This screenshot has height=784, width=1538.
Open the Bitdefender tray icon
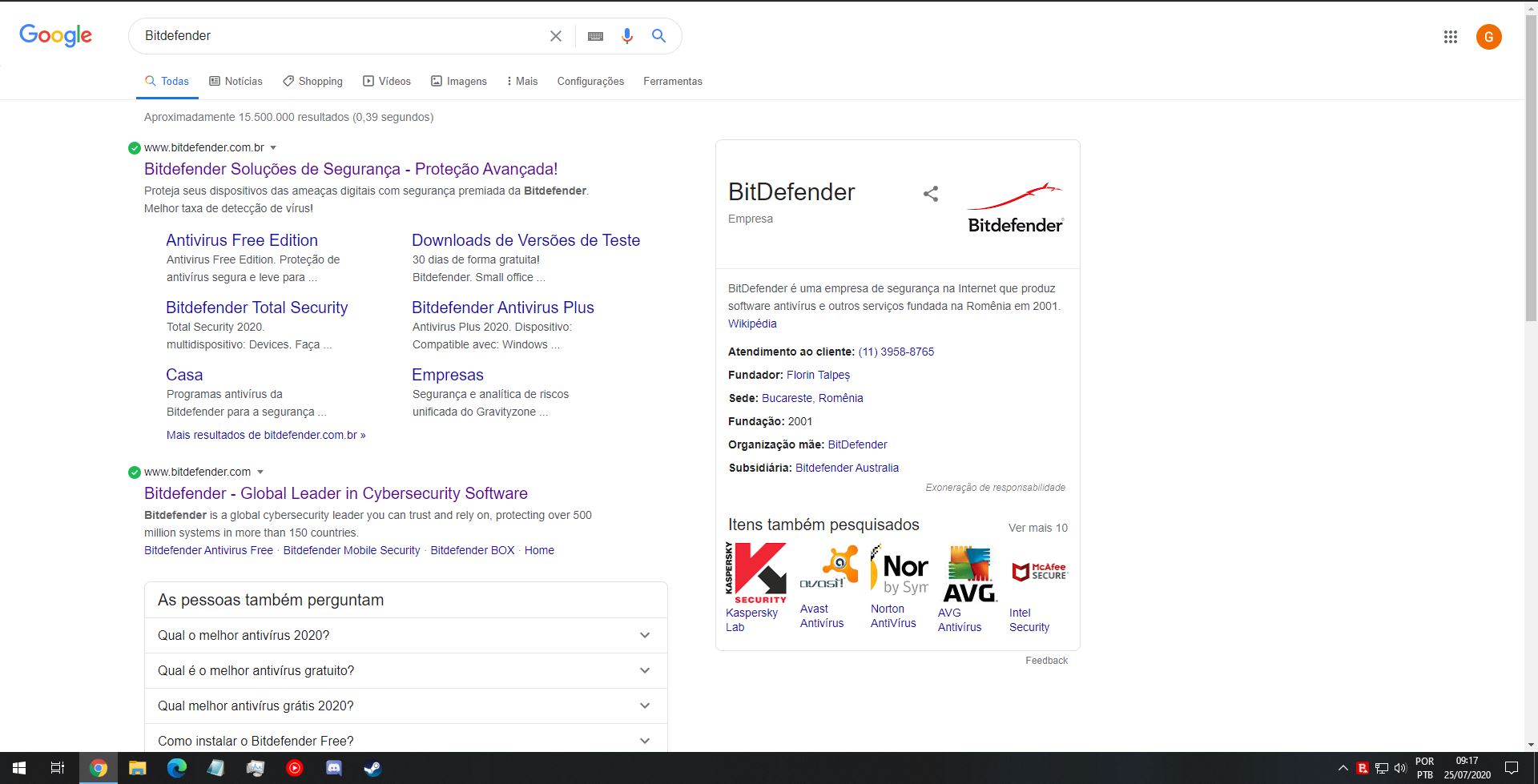pos(1363,769)
